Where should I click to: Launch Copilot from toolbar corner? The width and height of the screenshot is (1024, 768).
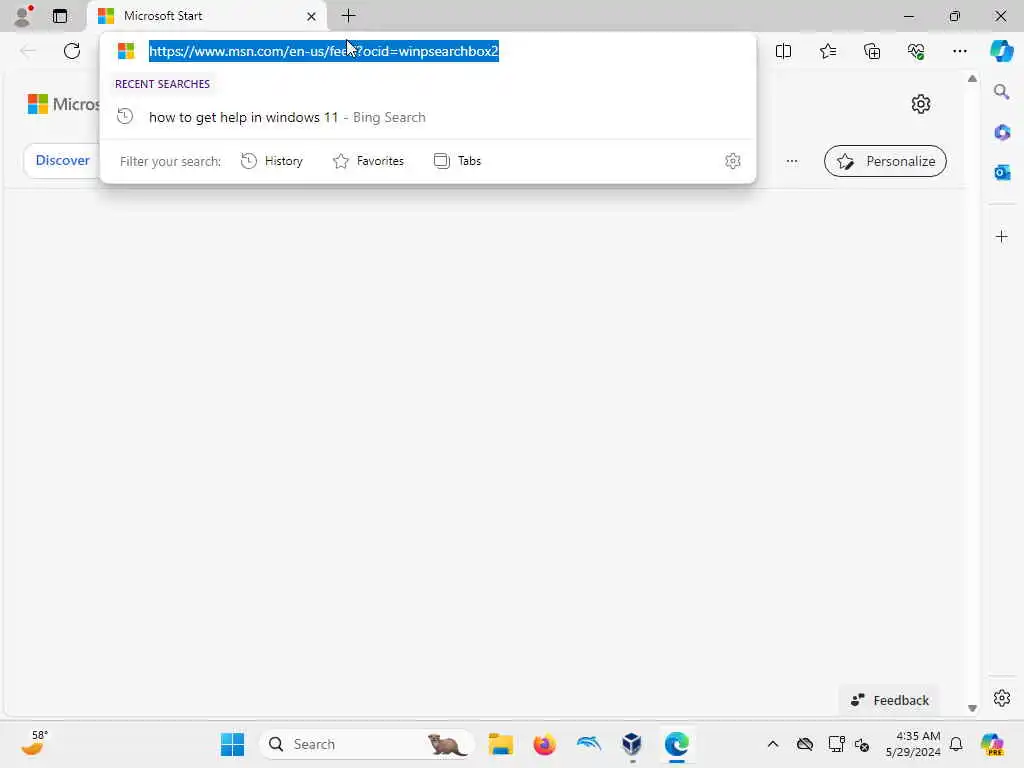tap(1002, 51)
